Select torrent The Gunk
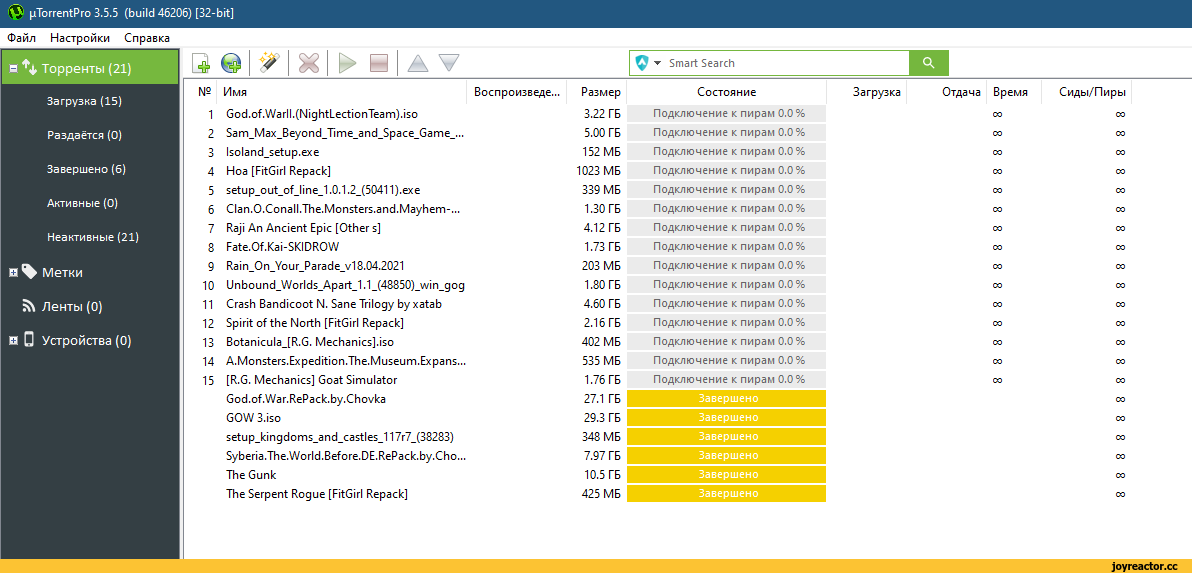This screenshot has width=1192, height=573. 251,475
